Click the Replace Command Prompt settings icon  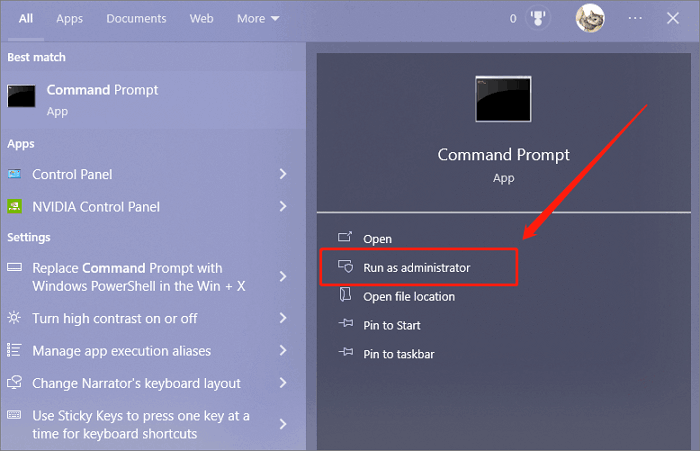point(14,267)
